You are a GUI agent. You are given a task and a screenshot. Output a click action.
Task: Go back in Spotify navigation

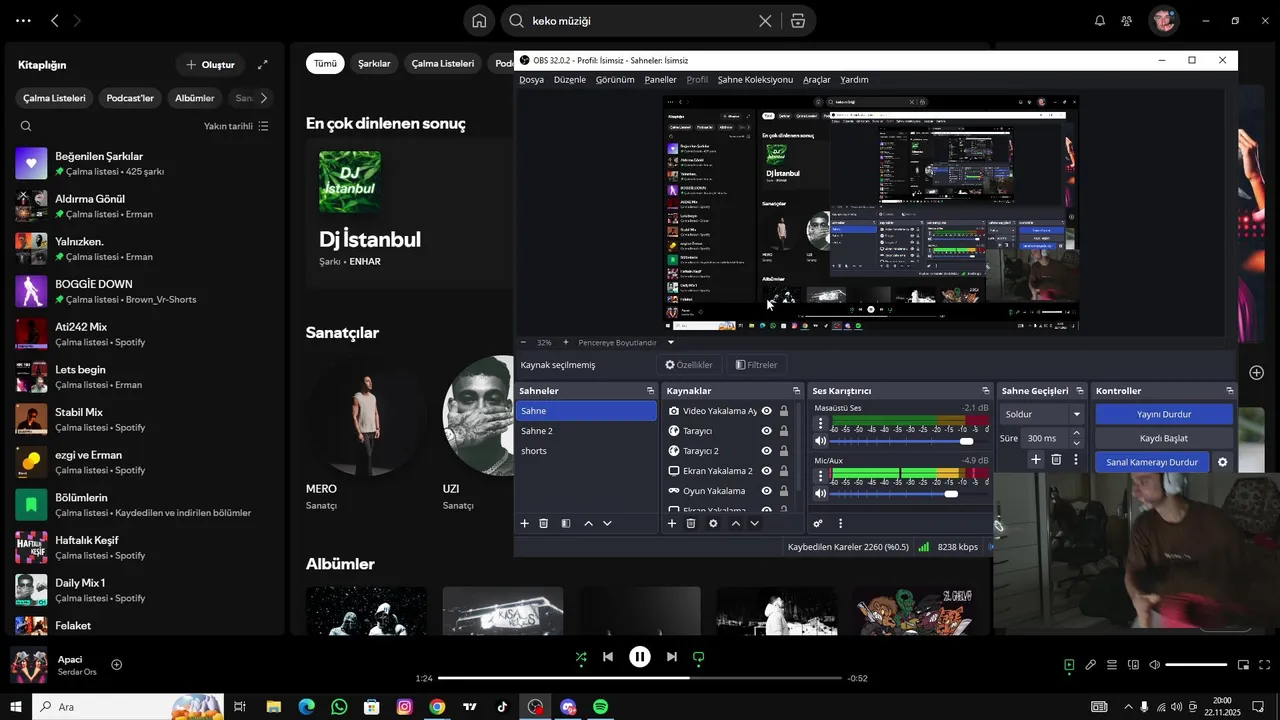coord(55,20)
